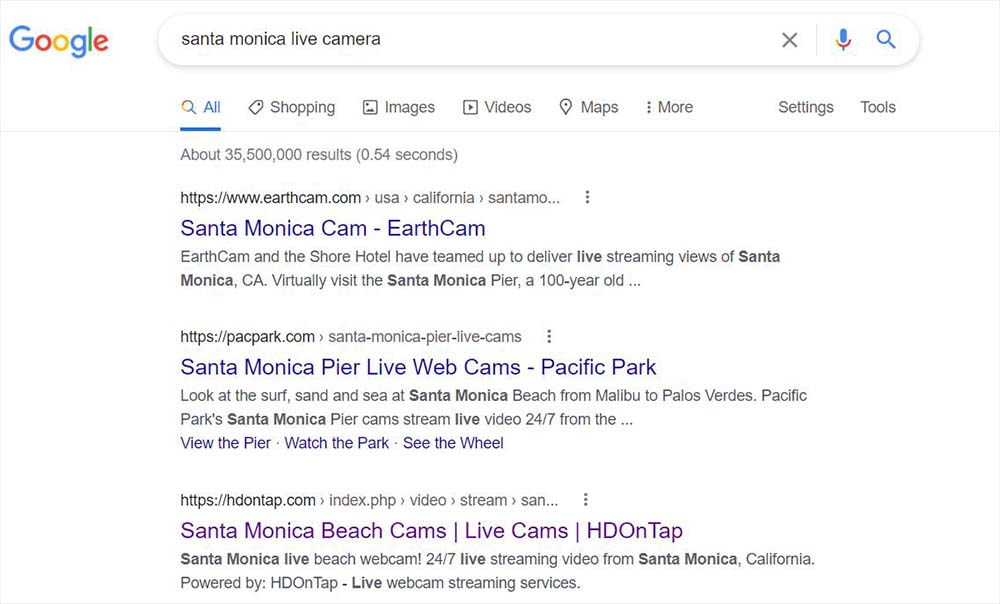Click the Google logo
Screen dimensions: 1000x604
[59, 41]
